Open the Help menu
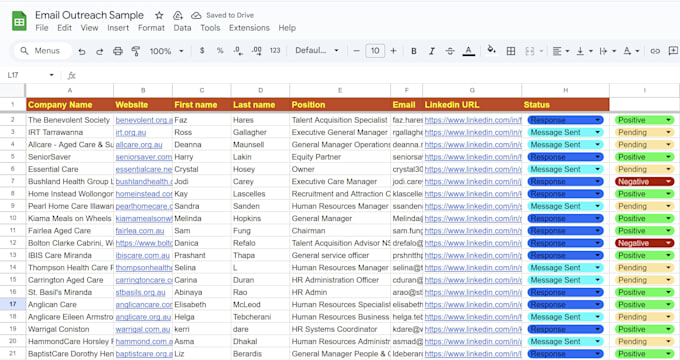The height and width of the screenshot is (360, 680). coord(287,28)
